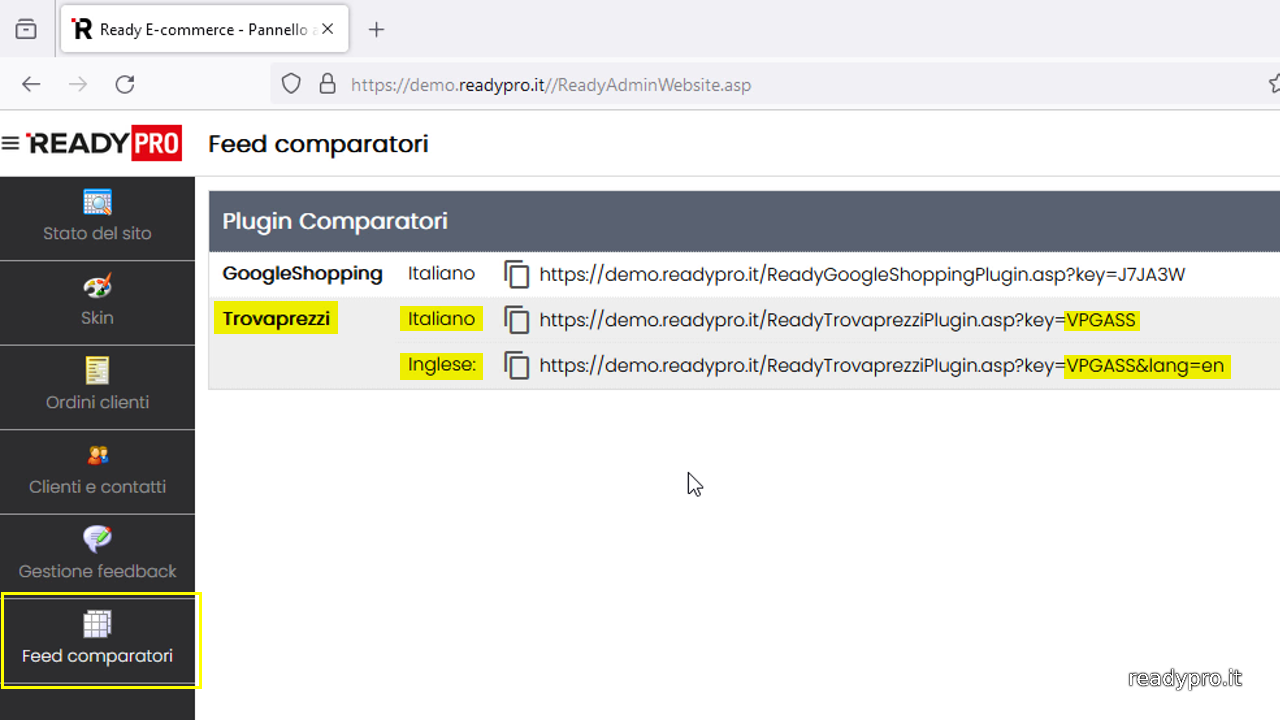Open Gestione feedback in sidebar
This screenshot has height=720, width=1280.
[97, 556]
